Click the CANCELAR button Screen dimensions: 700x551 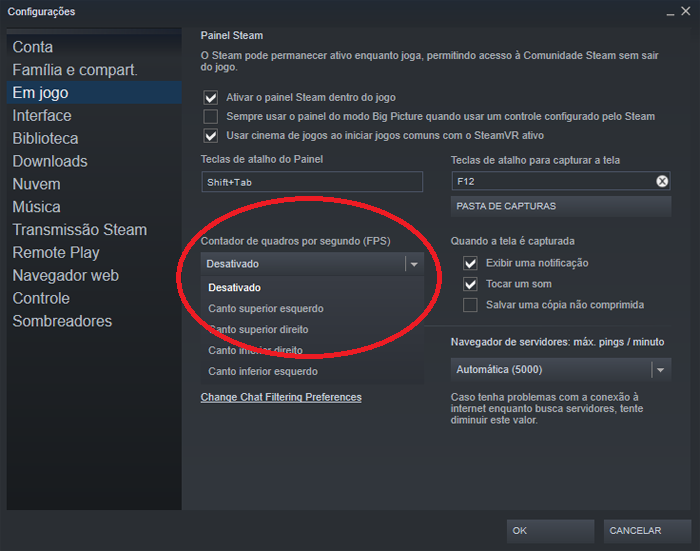647,531
